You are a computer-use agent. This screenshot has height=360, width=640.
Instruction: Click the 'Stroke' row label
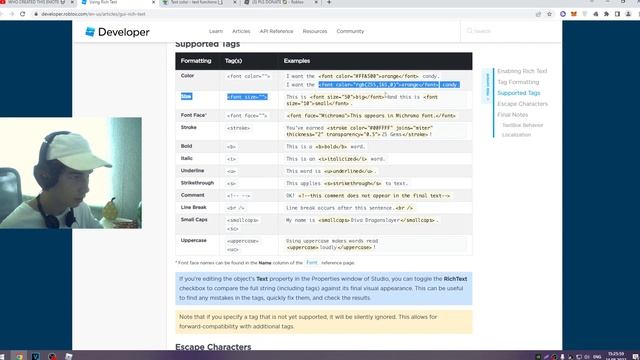pyautogui.click(x=189, y=127)
